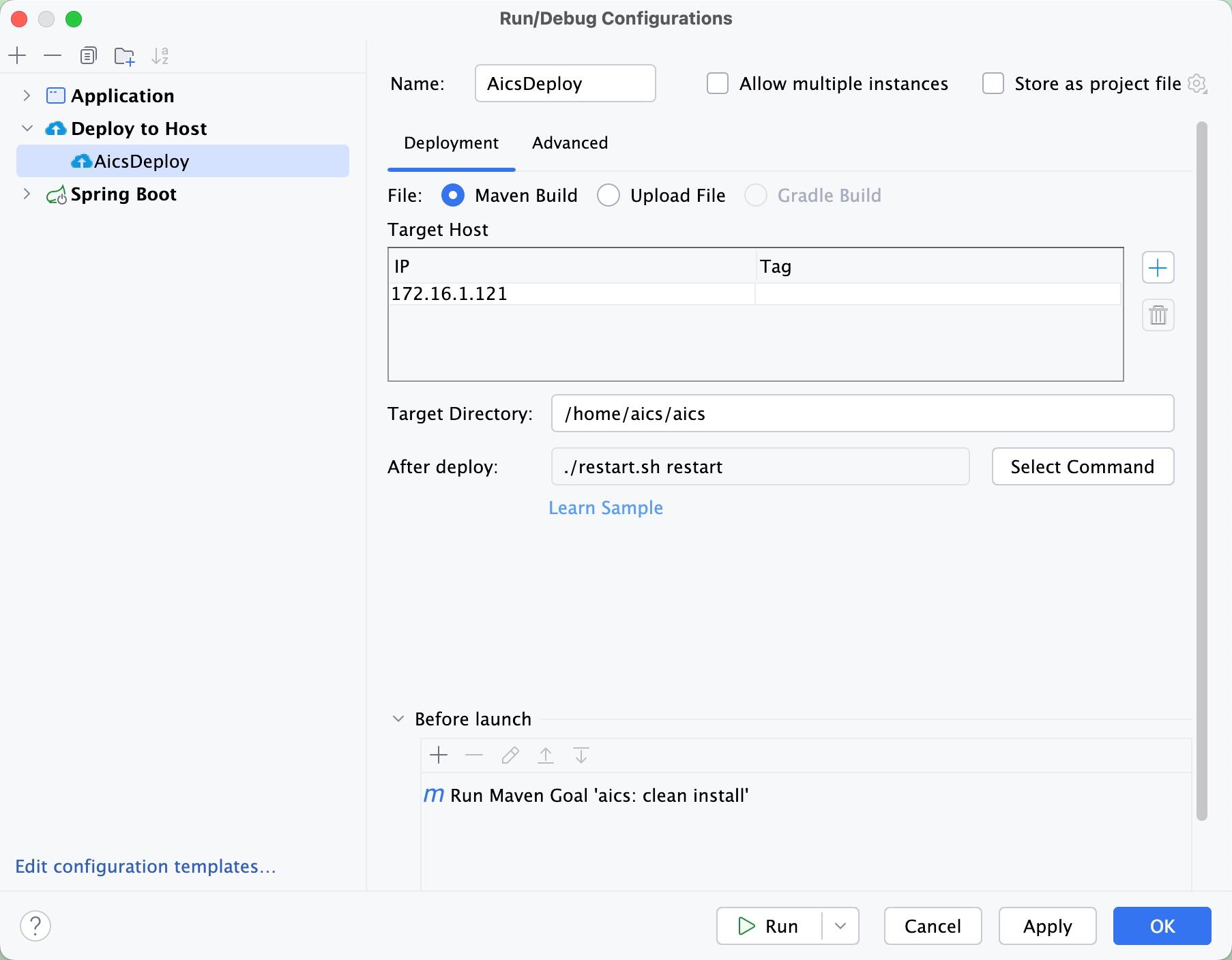Collapse the Deploy to Host node

click(27, 128)
